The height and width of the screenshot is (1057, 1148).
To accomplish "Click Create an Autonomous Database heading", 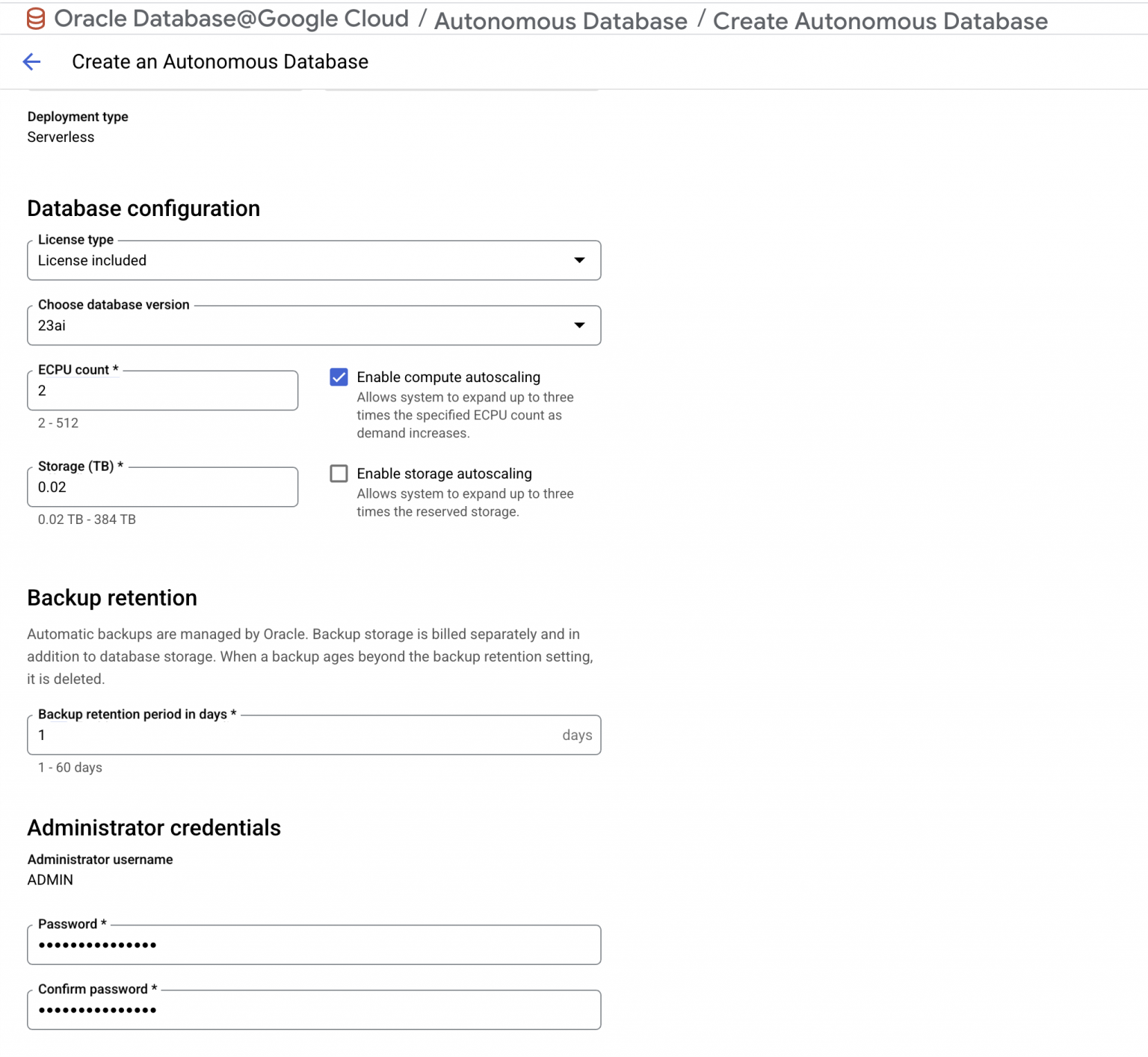I will pyautogui.click(x=220, y=61).
